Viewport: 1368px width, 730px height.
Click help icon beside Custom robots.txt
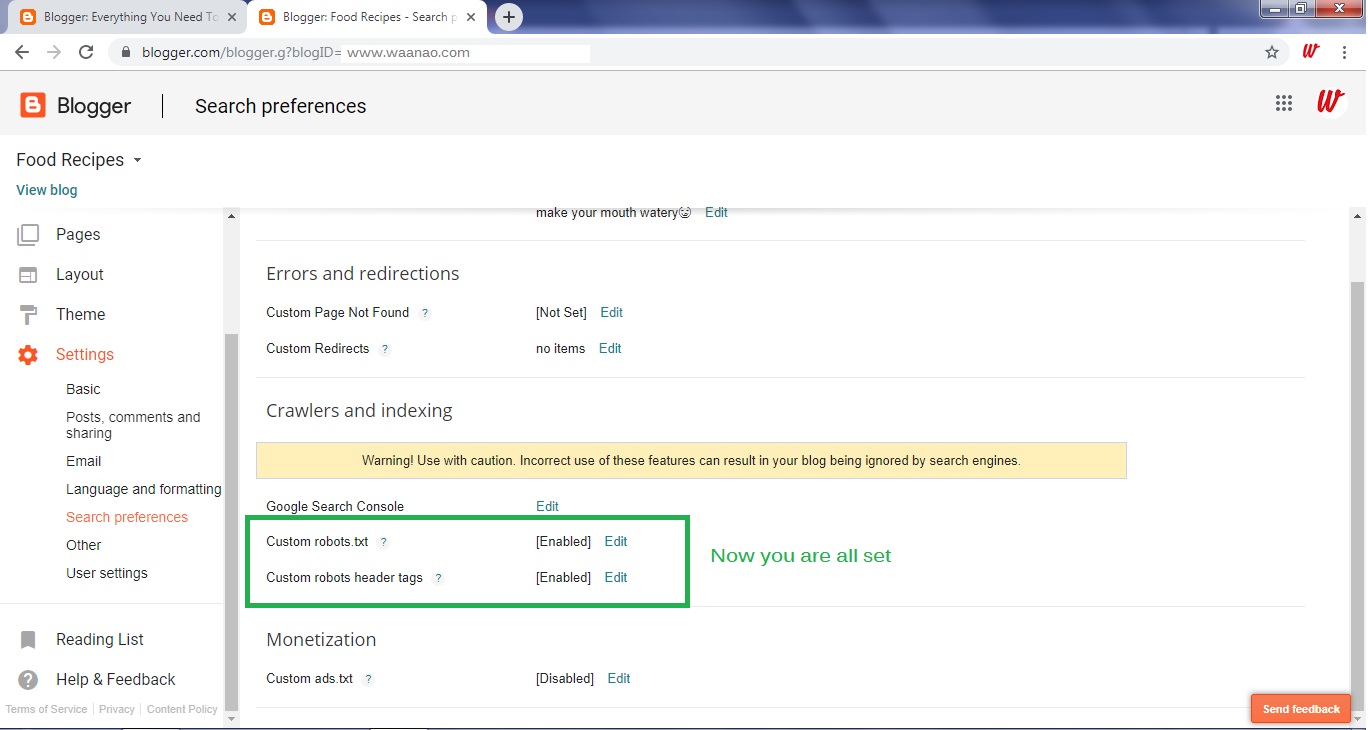383,542
